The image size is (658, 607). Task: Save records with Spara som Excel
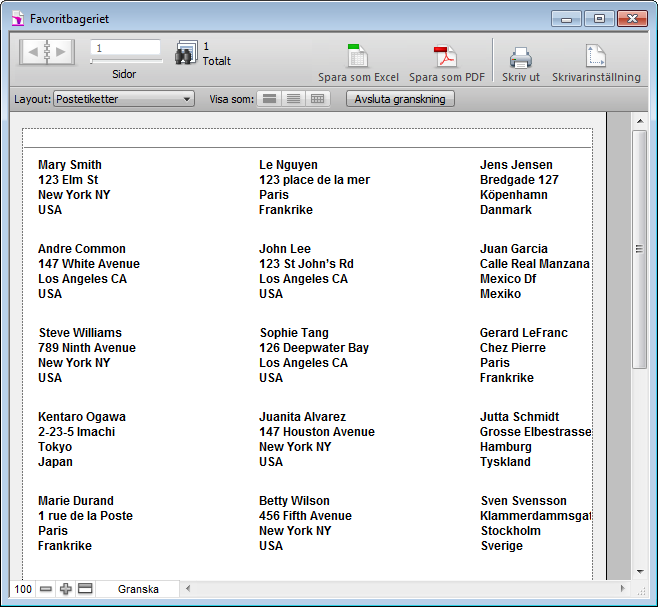358,63
